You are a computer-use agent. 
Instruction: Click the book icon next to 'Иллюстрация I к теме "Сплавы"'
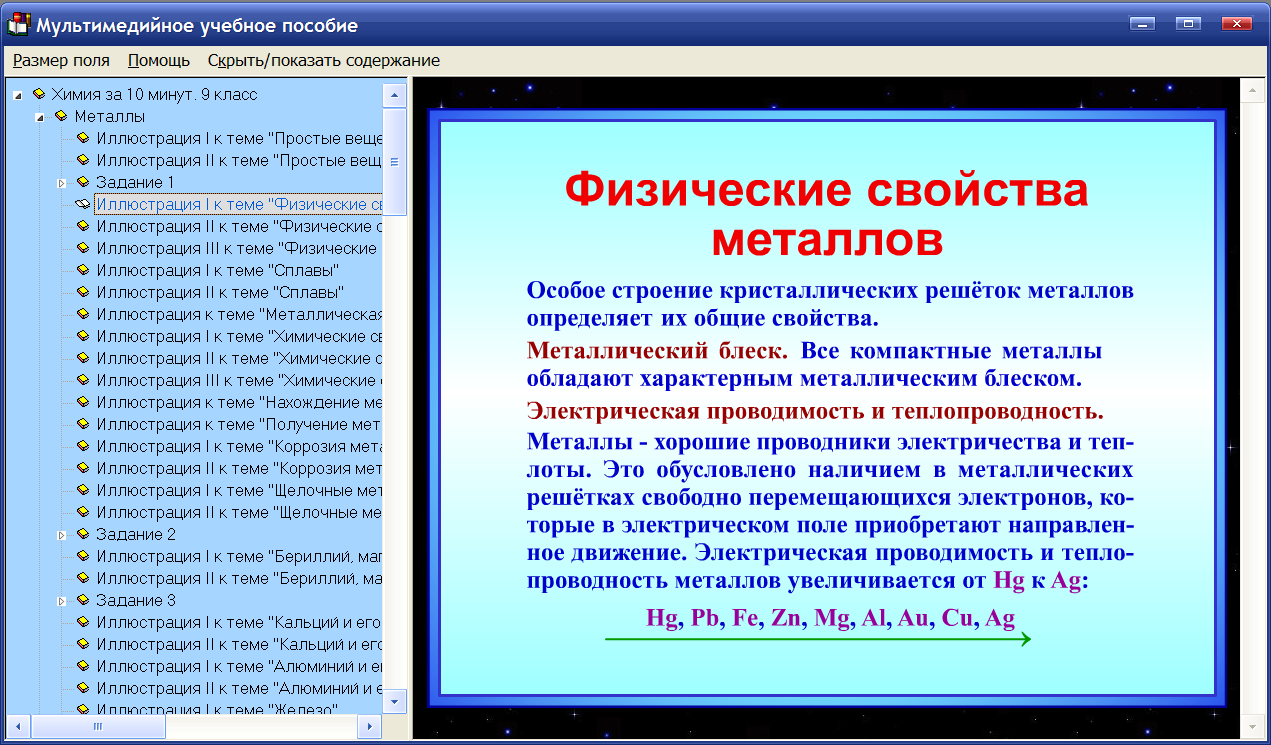click(82, 271)
